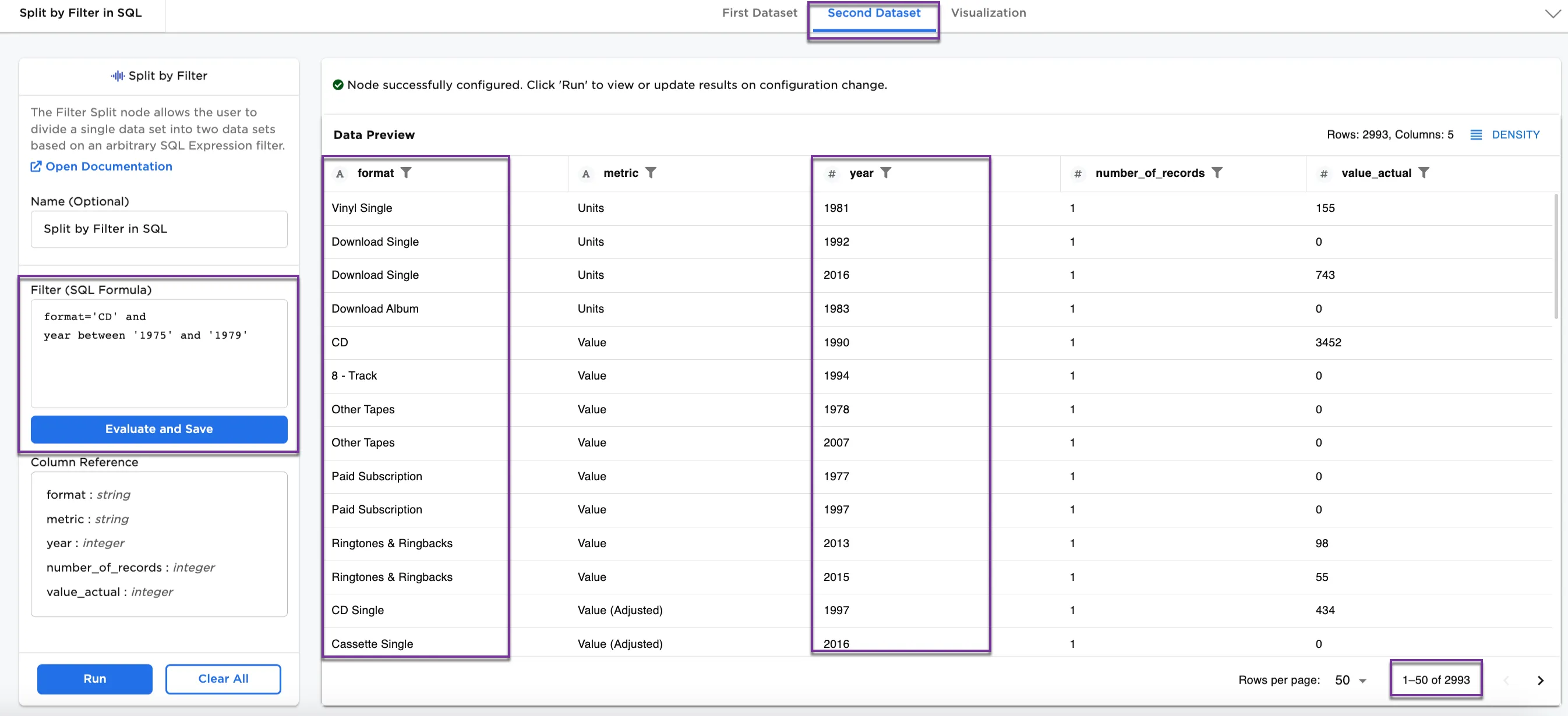Click the filter icon on format column

pos(406,173)
